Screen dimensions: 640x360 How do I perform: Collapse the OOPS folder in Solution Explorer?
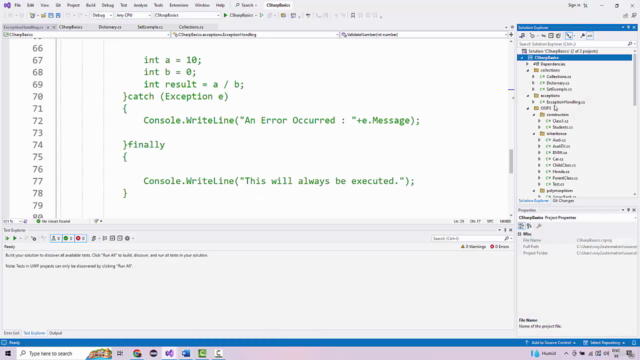coord(528,108)
